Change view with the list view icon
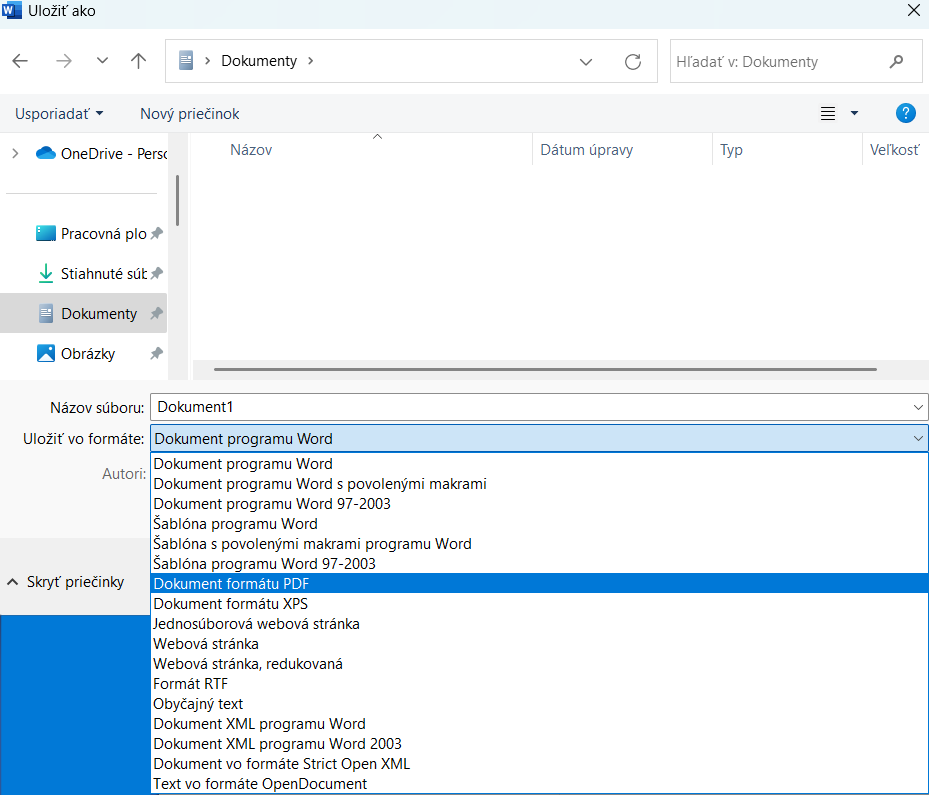This screenshot has height=795, width=929. (x=828, y=114)
